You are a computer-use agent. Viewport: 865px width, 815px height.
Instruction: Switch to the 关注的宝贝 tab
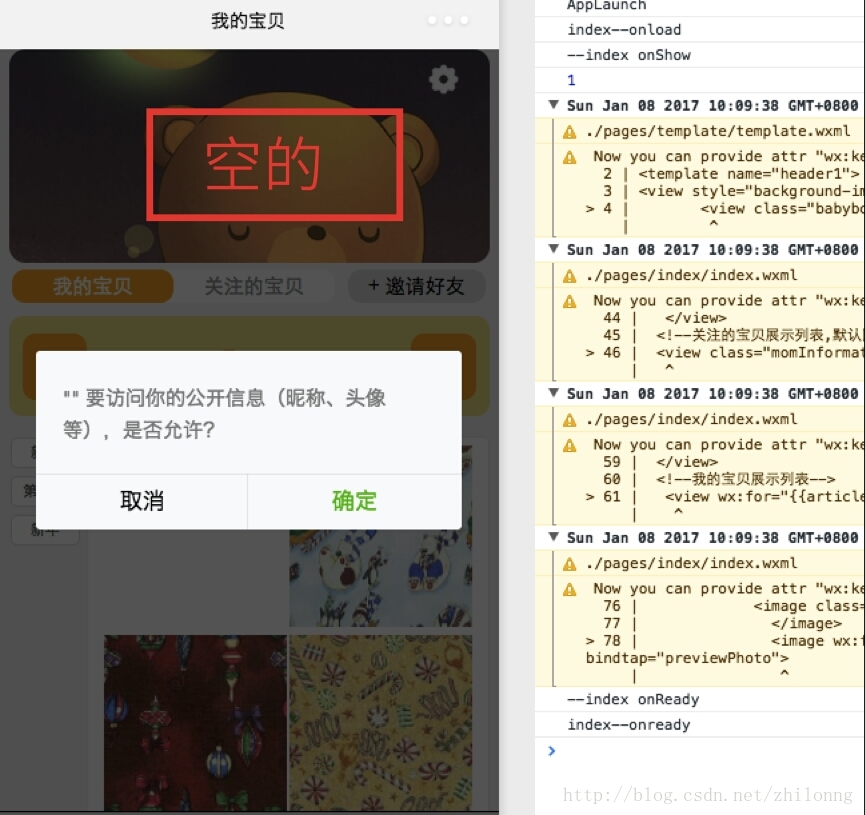[x=254, y=286]
